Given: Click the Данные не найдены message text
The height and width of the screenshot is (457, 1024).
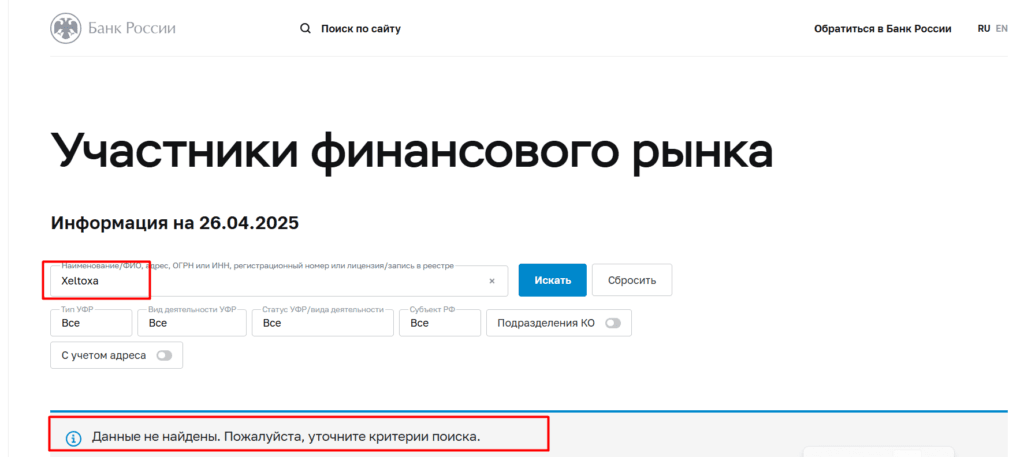Looking at the screenshot, I should [286, 438].
